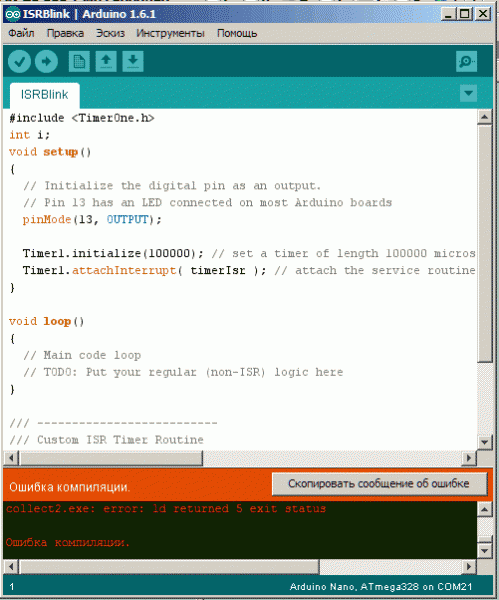Create a new sketch with page icon

79,62
